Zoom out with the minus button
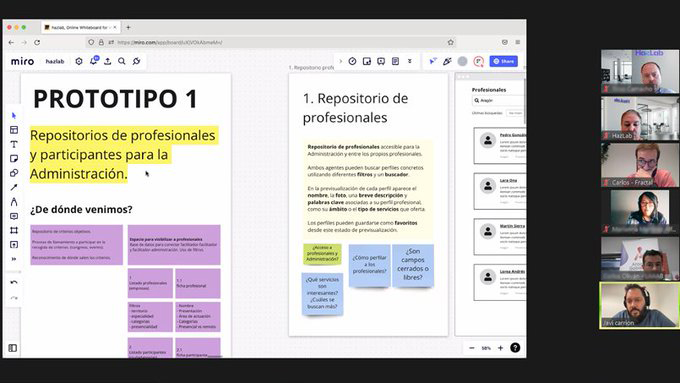 point(472,348)
